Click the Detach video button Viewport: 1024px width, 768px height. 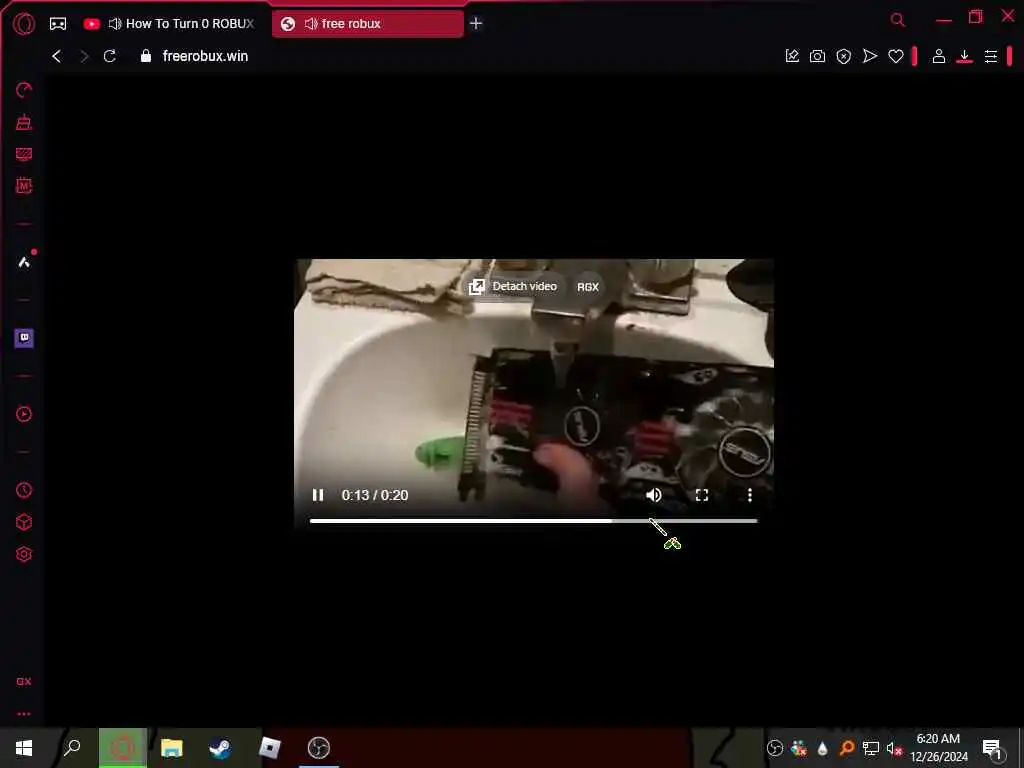[513, 287]
